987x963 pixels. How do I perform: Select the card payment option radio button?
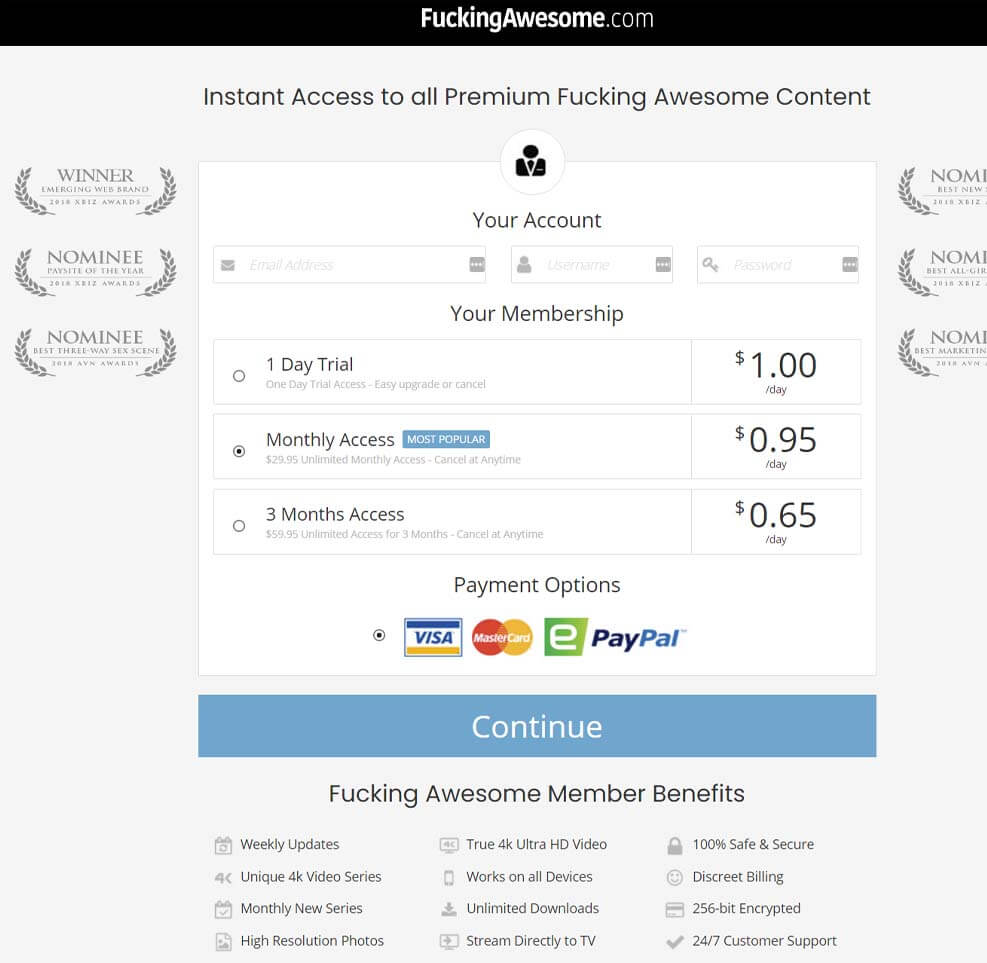pyautogui.click(x=379, y=635)
